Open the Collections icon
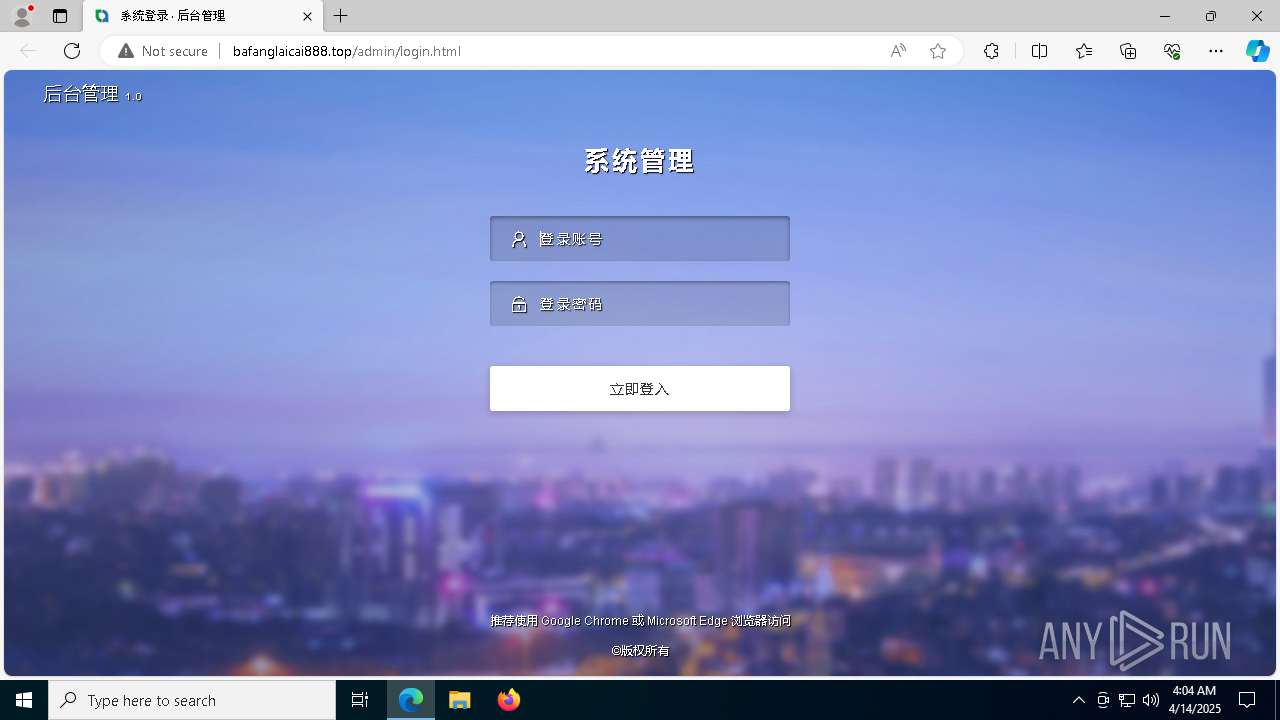This screenshot has width=1280, height=720. [x=1128, y=51]
